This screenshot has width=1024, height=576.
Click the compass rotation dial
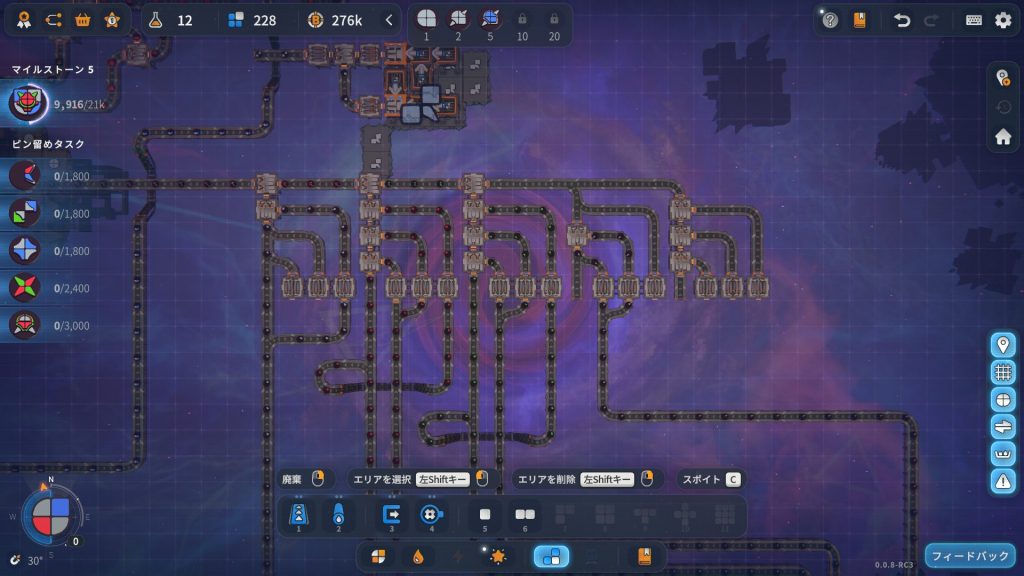tap(51, 514)
